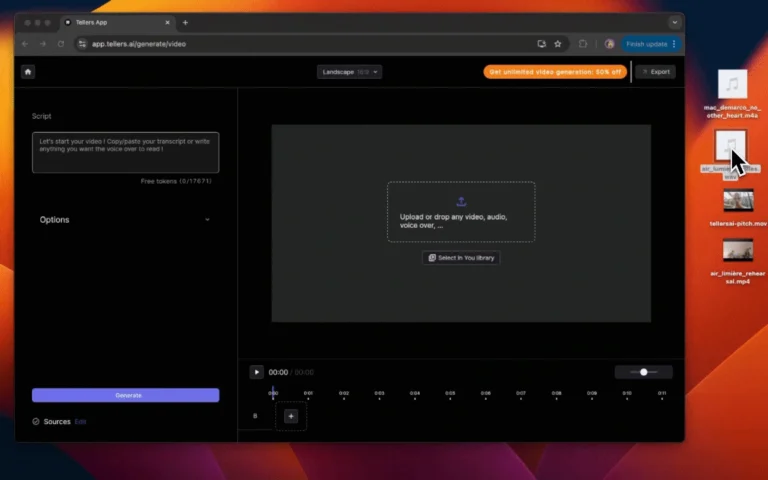Open the Landscape 16:9 format dropdown
Image resolution: width=768 pixels, height=480 pixels.
click(349, 72)
